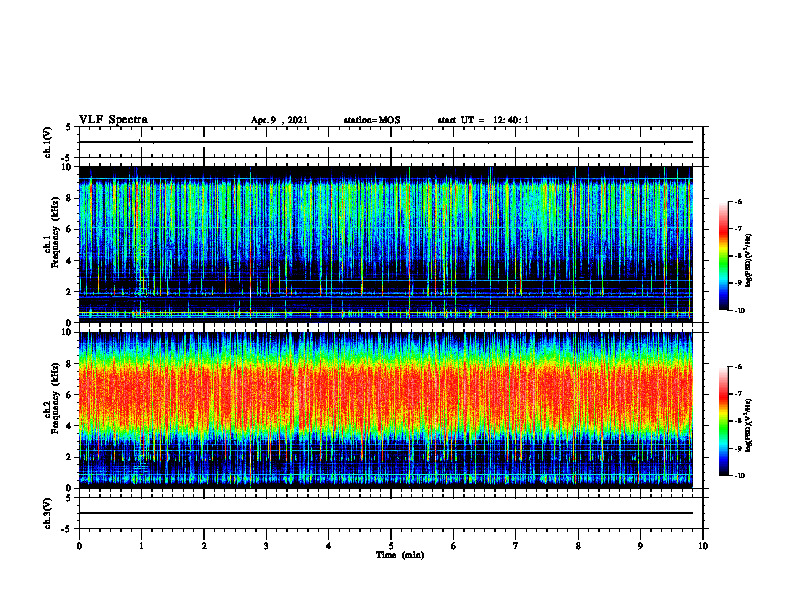The width and height of the screenshot is (792, 612).
Task: Click the "8" kHz tick on ch.1 frequency axis
Action: (70, 198)
